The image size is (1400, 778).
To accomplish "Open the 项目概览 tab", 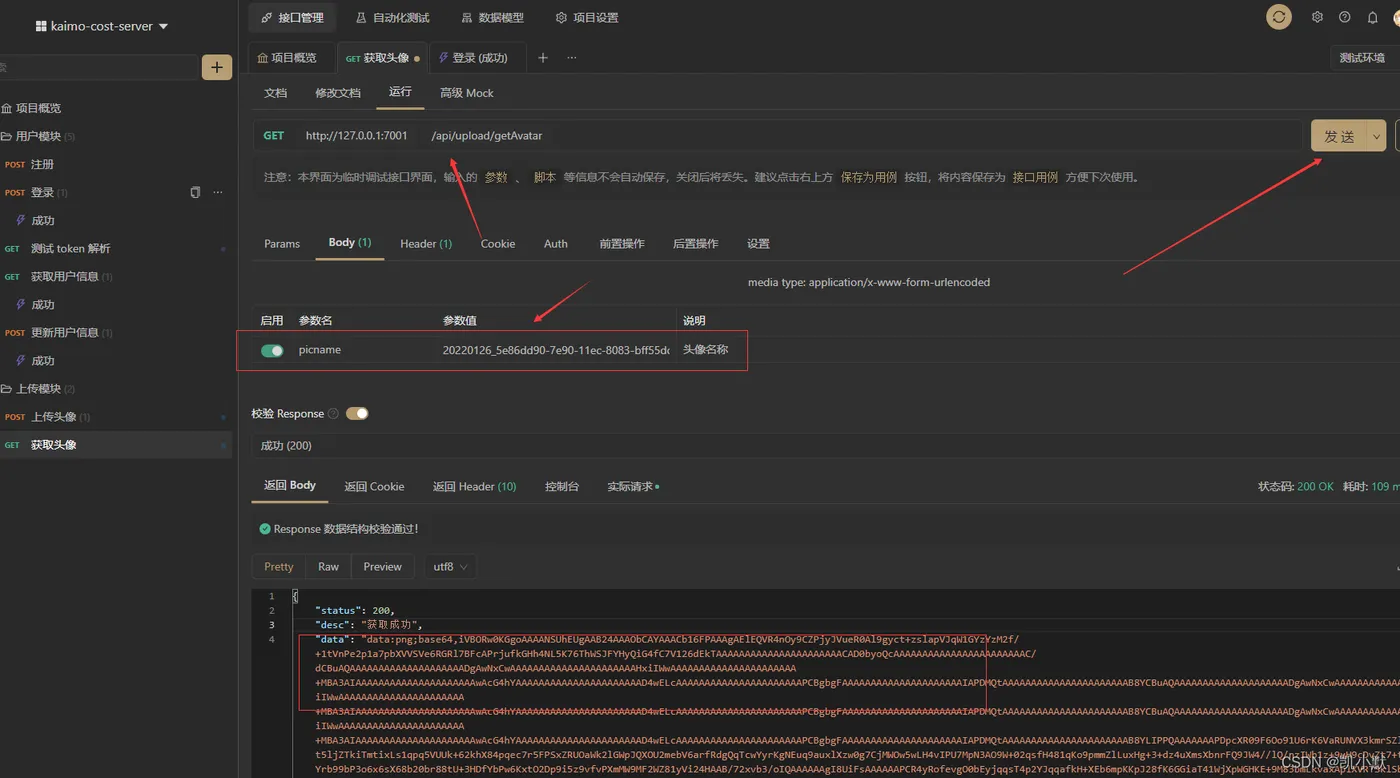I will (288, 58).
